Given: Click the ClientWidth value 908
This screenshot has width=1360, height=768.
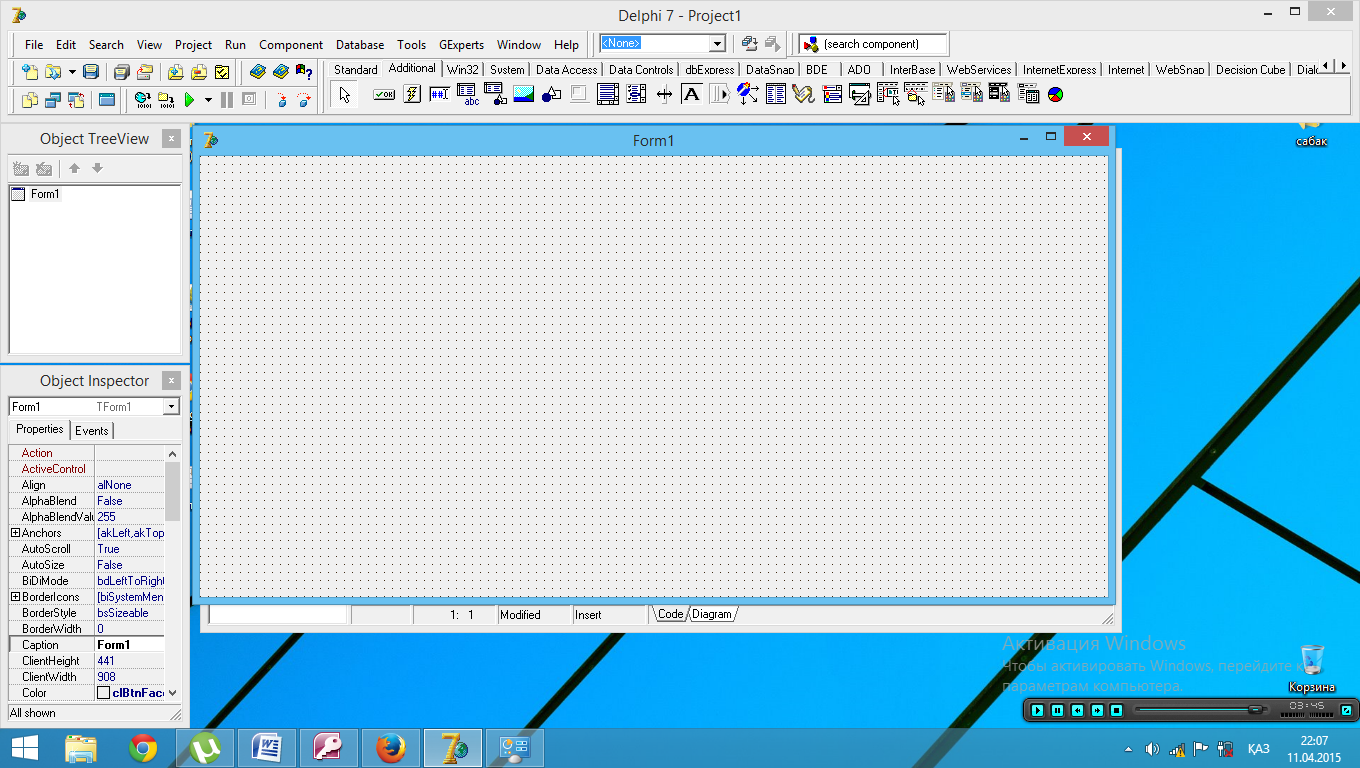Looking at the screenshot, I should (130, 677).
